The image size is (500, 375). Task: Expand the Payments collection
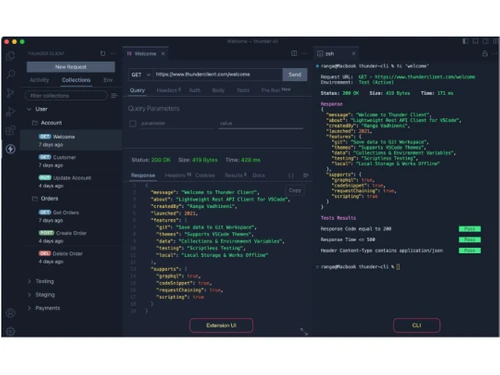[x=29, y=308]
